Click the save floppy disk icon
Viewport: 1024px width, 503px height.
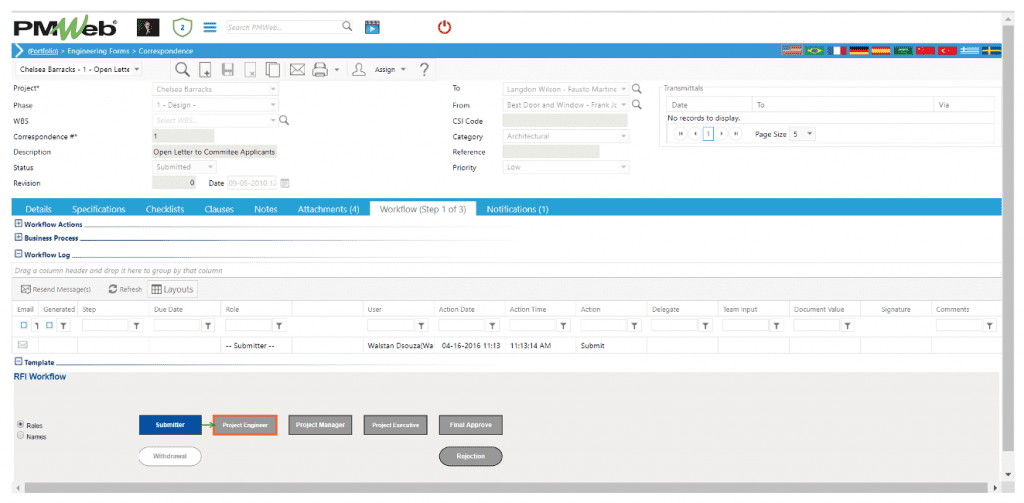[x=228, y=70]
